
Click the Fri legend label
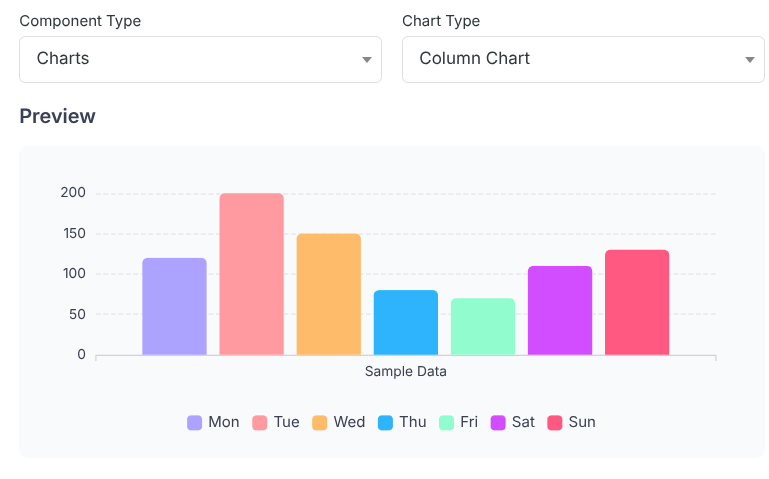[469, 422]
